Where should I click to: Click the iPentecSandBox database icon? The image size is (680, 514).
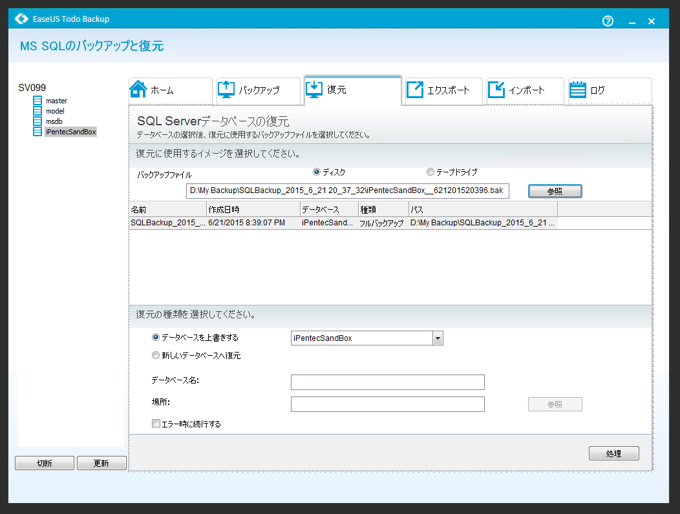[38, 131]
